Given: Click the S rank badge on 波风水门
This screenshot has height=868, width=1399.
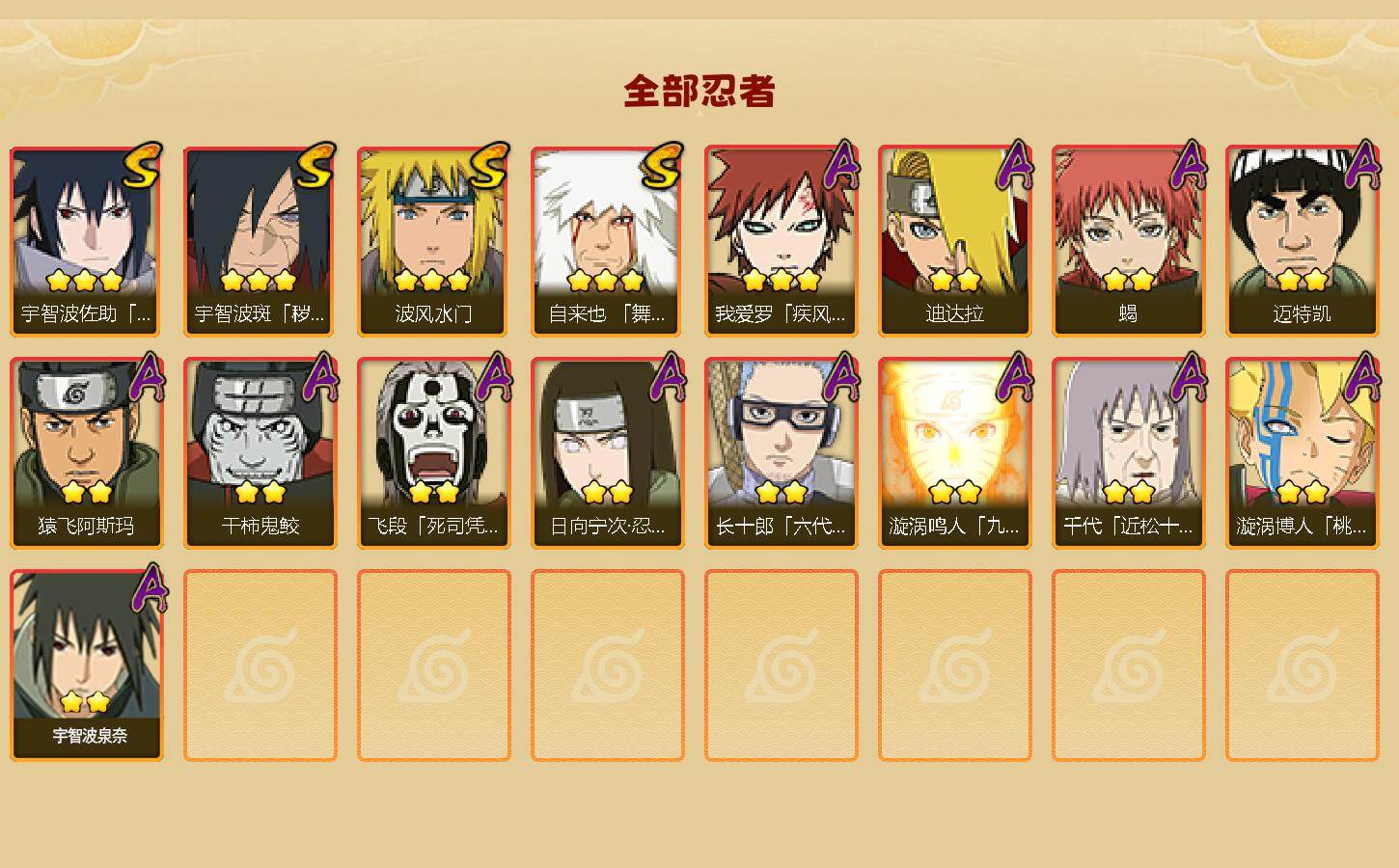Looking at the screenshot, I should click(488, 166).
